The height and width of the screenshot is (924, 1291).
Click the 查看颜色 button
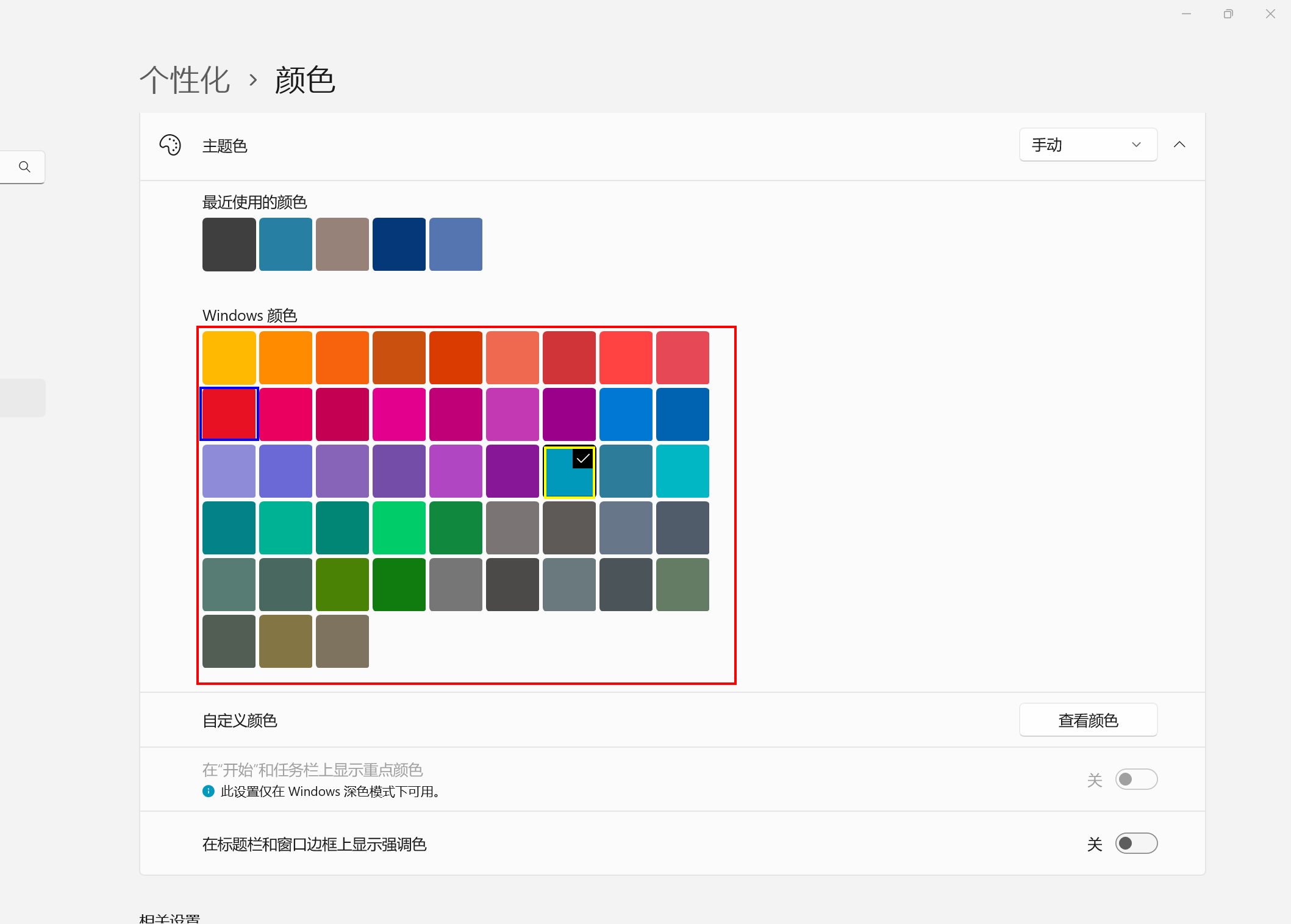[x=1088, y=720]
